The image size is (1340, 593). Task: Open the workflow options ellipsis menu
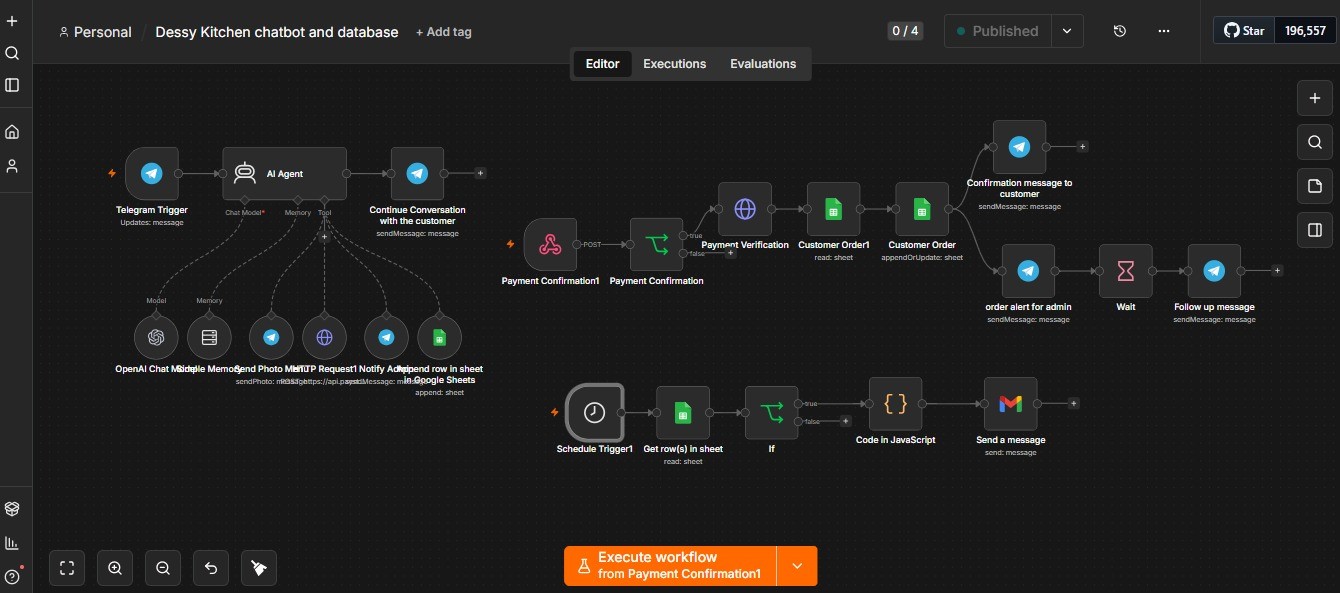click(1164, 31)
